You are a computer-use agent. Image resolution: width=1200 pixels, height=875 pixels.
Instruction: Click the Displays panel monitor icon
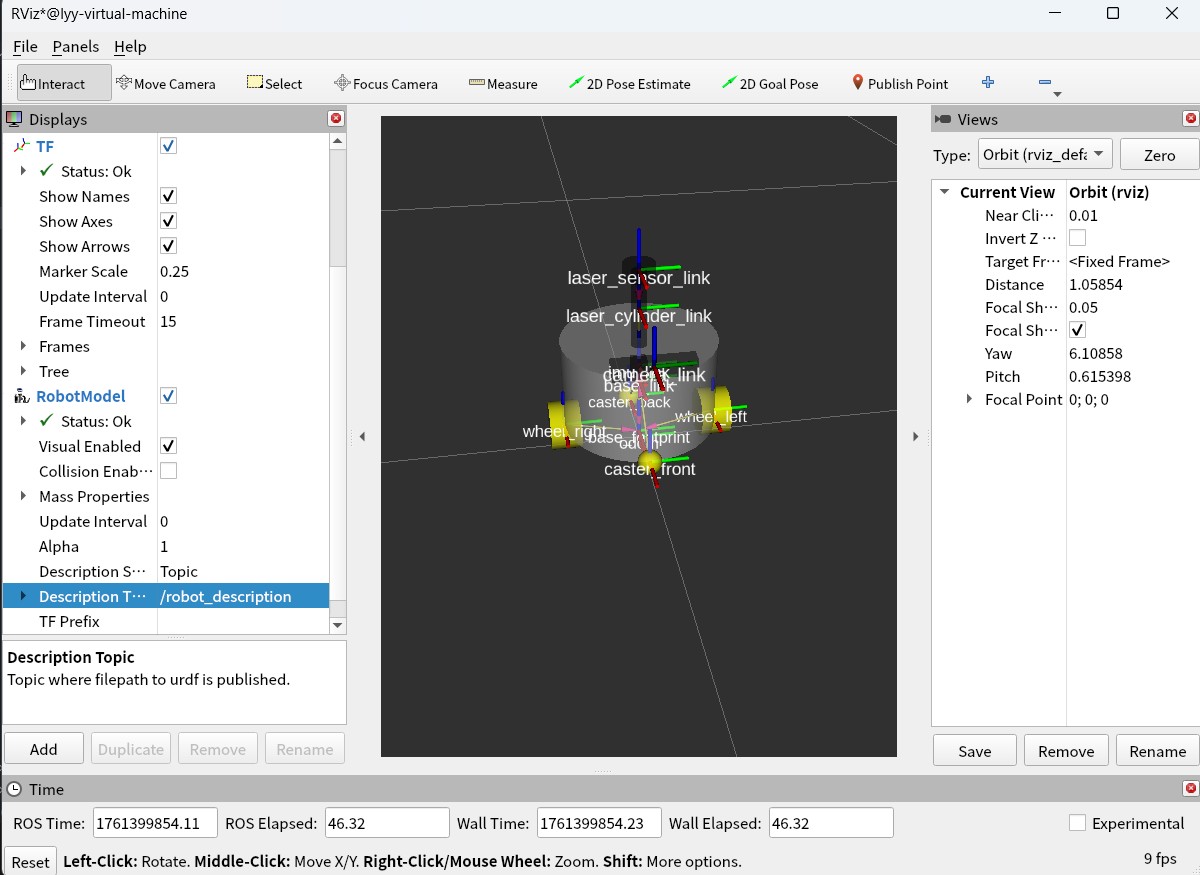click(15, 119)
